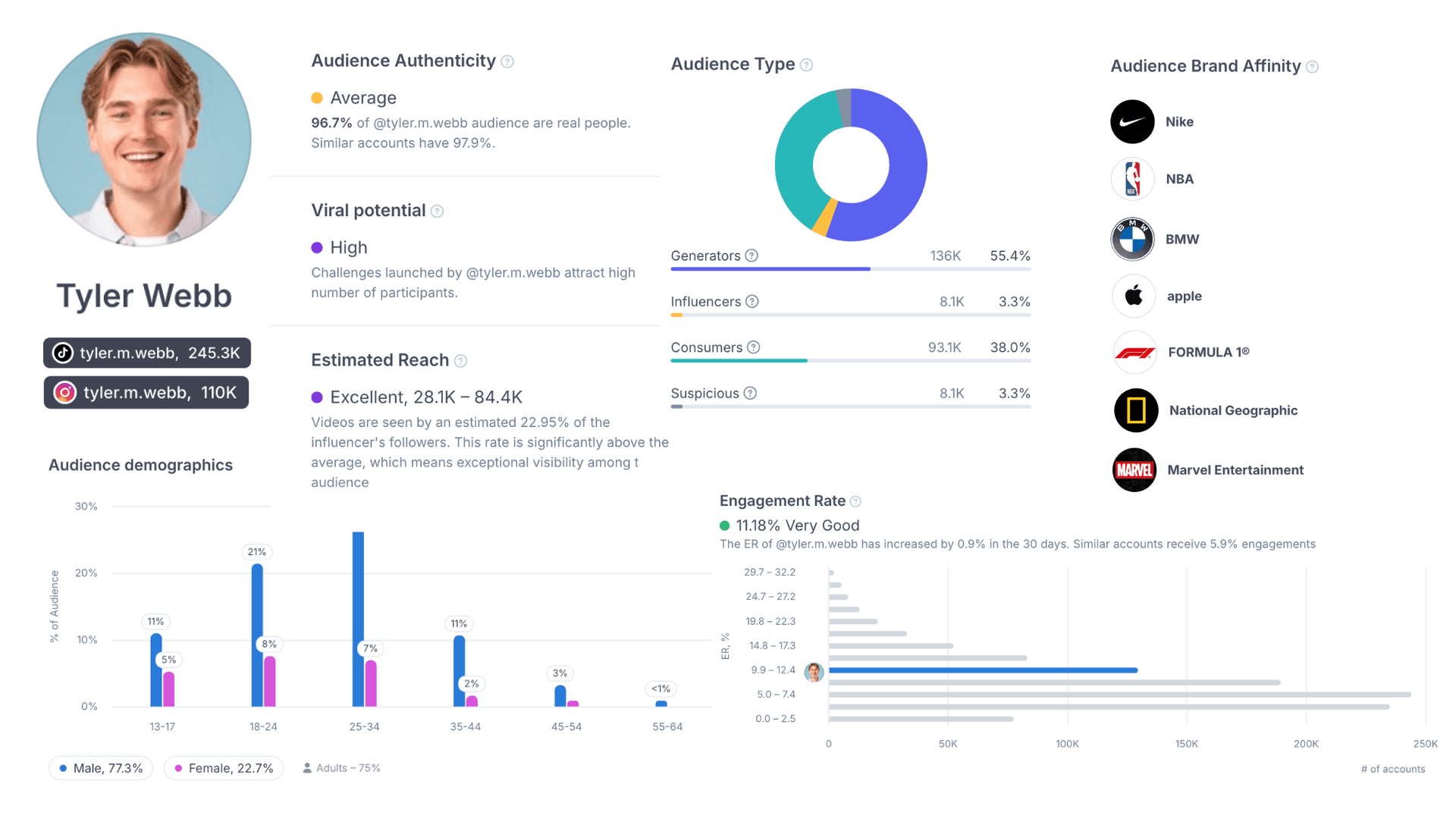The height and width of the screenshot is (819, 1456).
Task: Click the Marvel Entertainment logo
Action: [1134, 470]
